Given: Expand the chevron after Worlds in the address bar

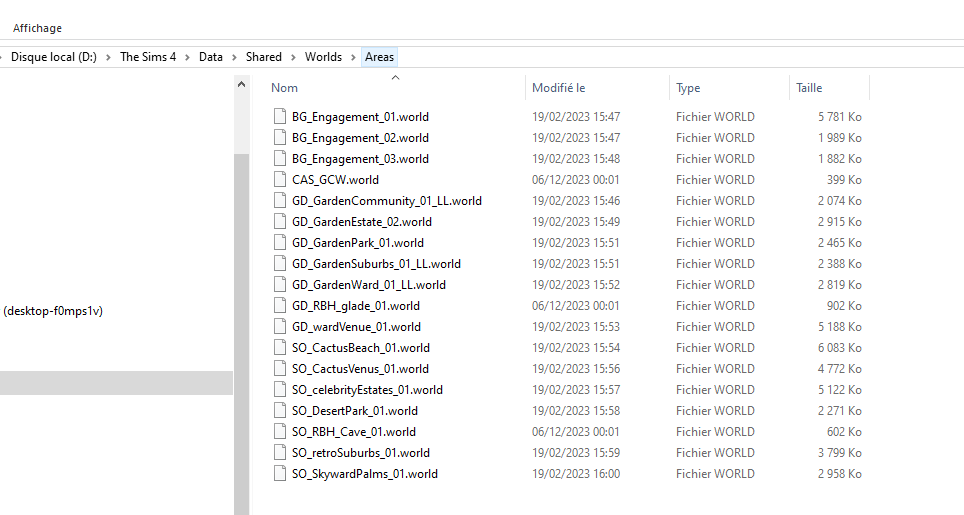Looking at the screenshot, I should tap(353, 58).
